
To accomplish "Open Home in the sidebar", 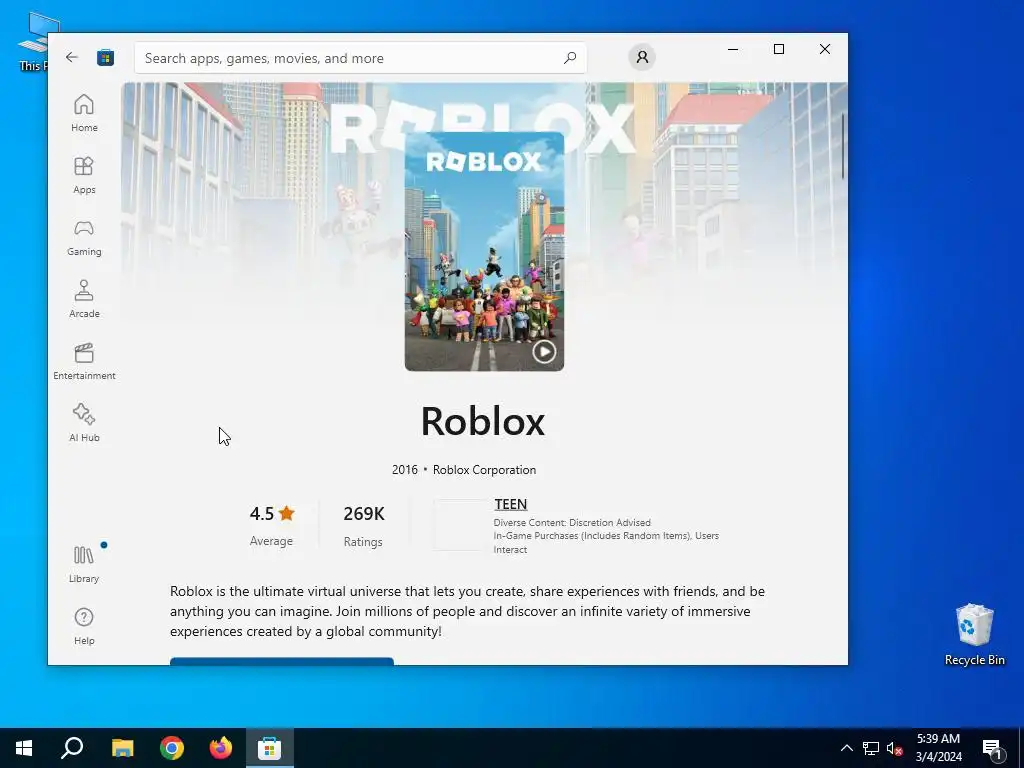I will [x=84, y=113].
